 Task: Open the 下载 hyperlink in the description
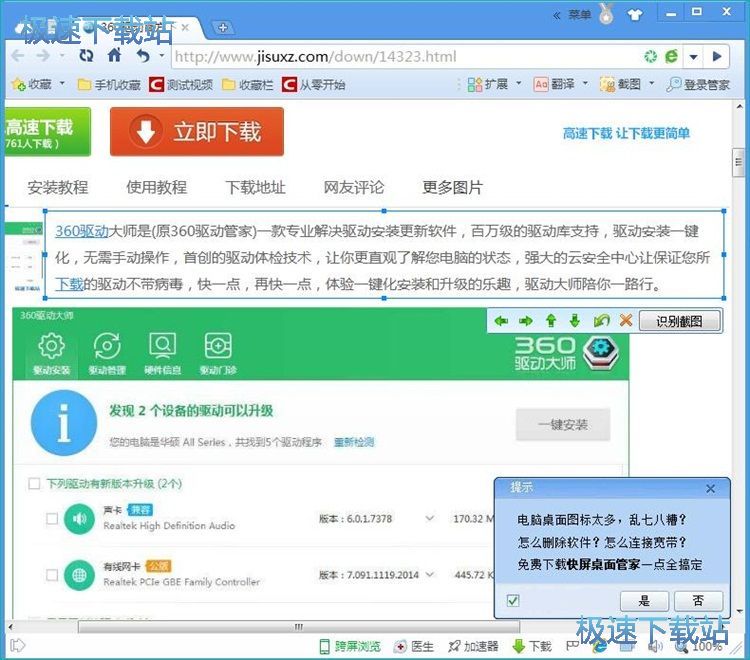click(69, 284)
